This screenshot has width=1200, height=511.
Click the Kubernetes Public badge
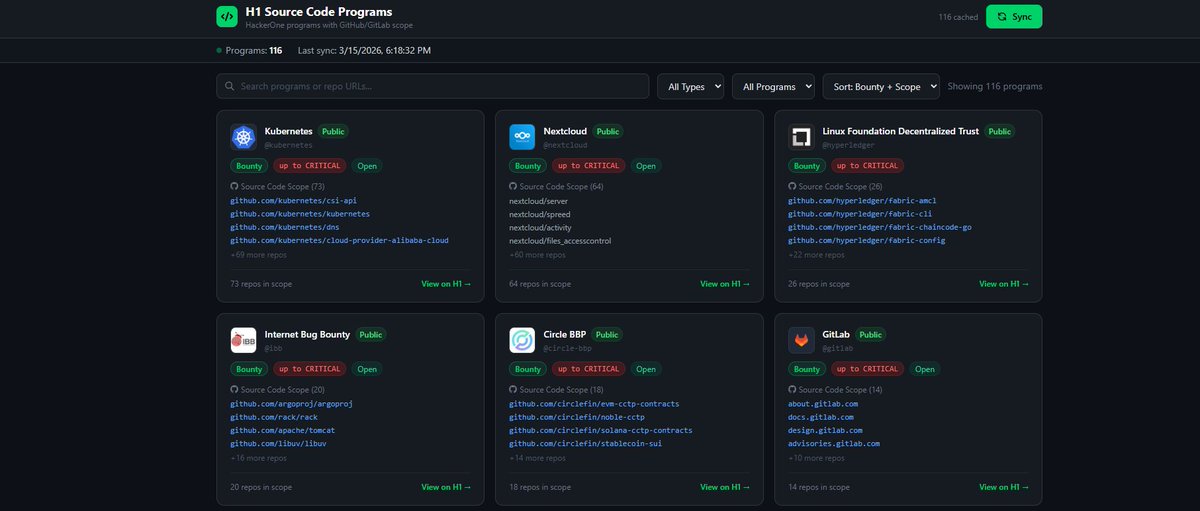point(333,131)
